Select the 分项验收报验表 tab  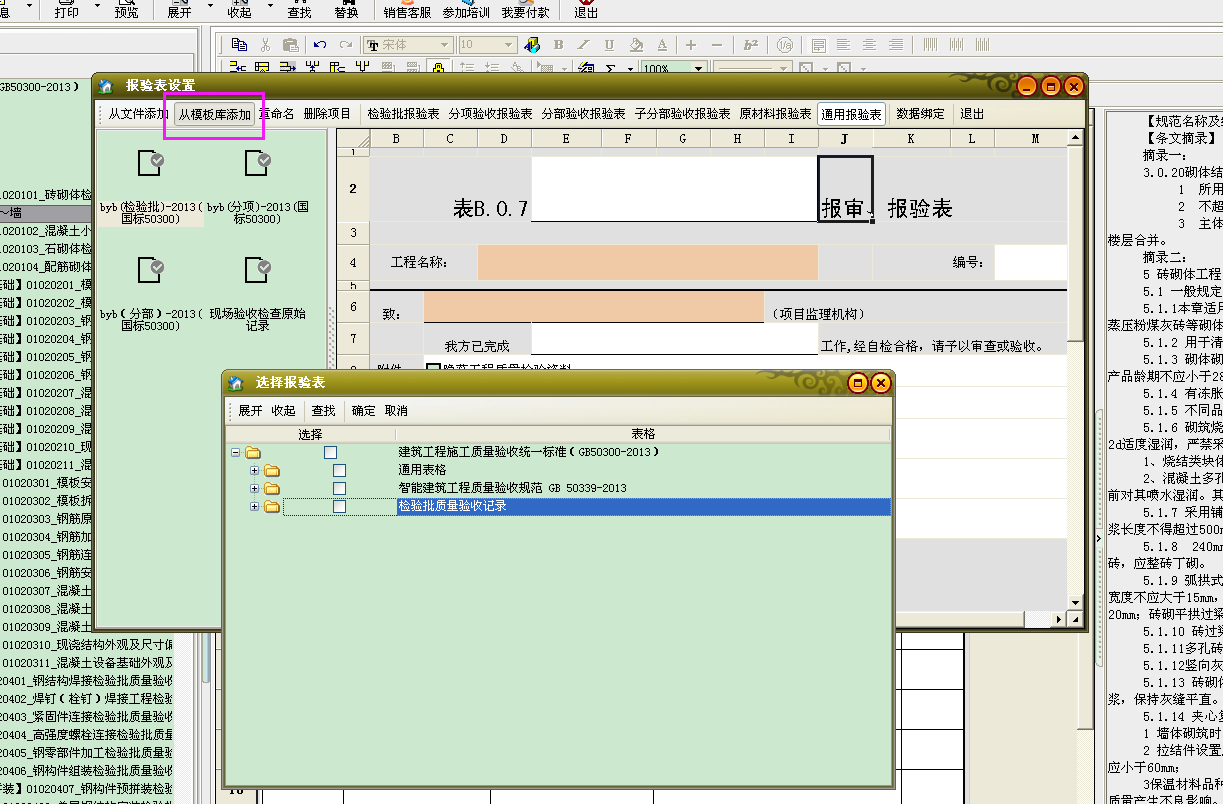click(490, 114)
